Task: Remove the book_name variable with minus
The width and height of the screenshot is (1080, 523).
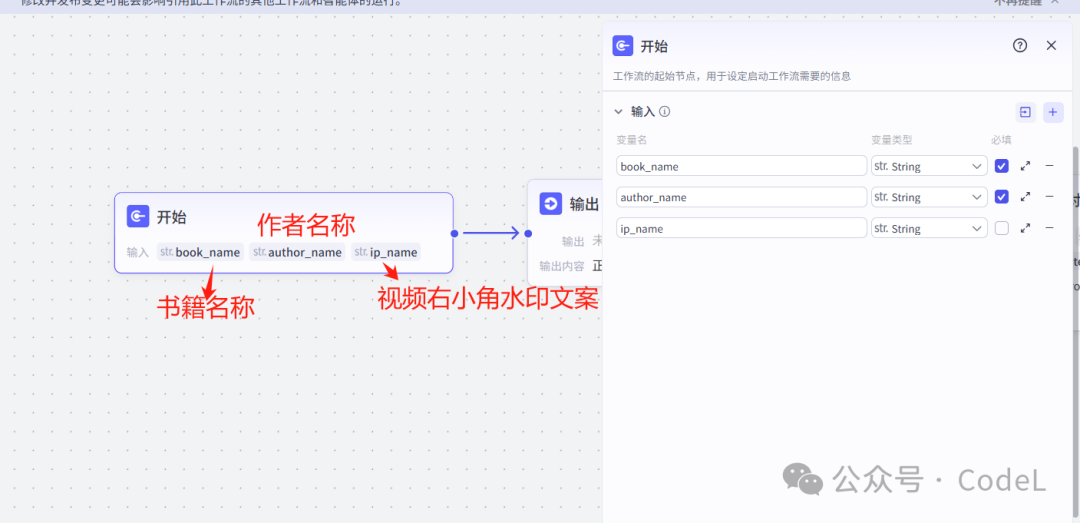Action: point(1049,165)
